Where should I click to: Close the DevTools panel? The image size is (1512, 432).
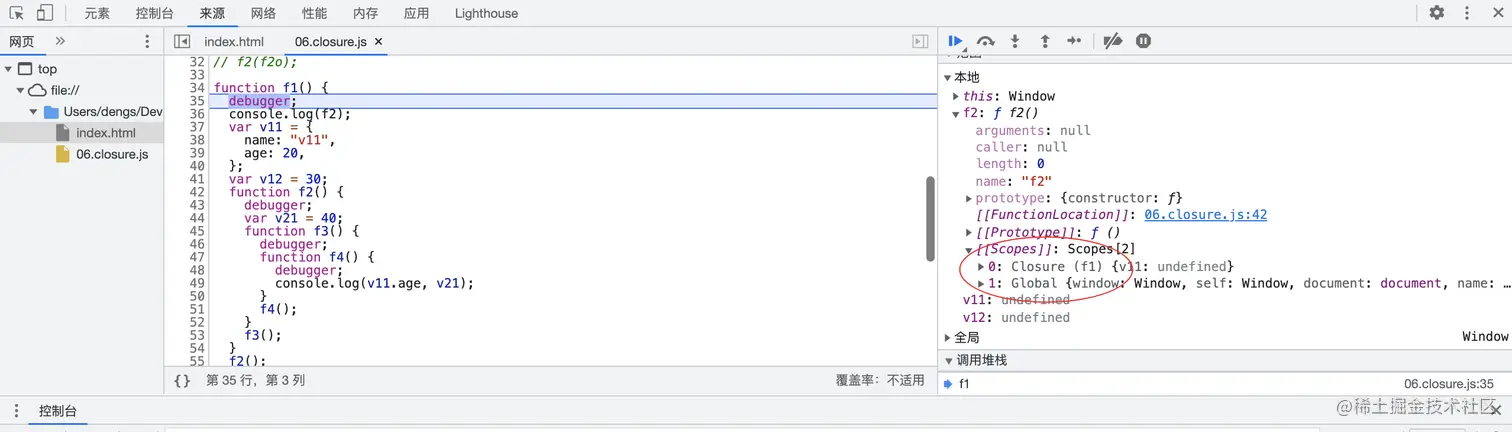point(1496,13)
